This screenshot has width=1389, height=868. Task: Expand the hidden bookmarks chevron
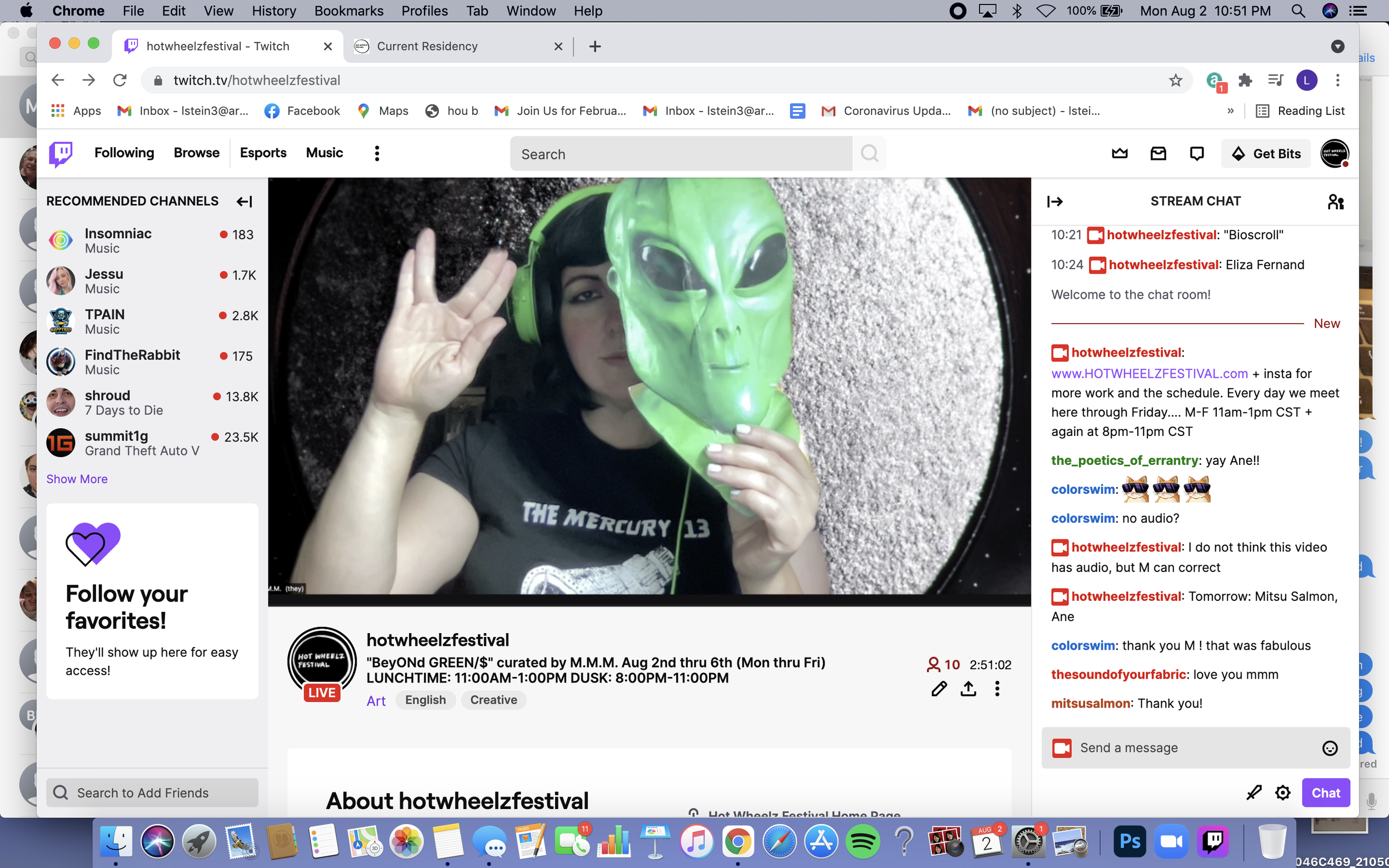click(1230, 111)
